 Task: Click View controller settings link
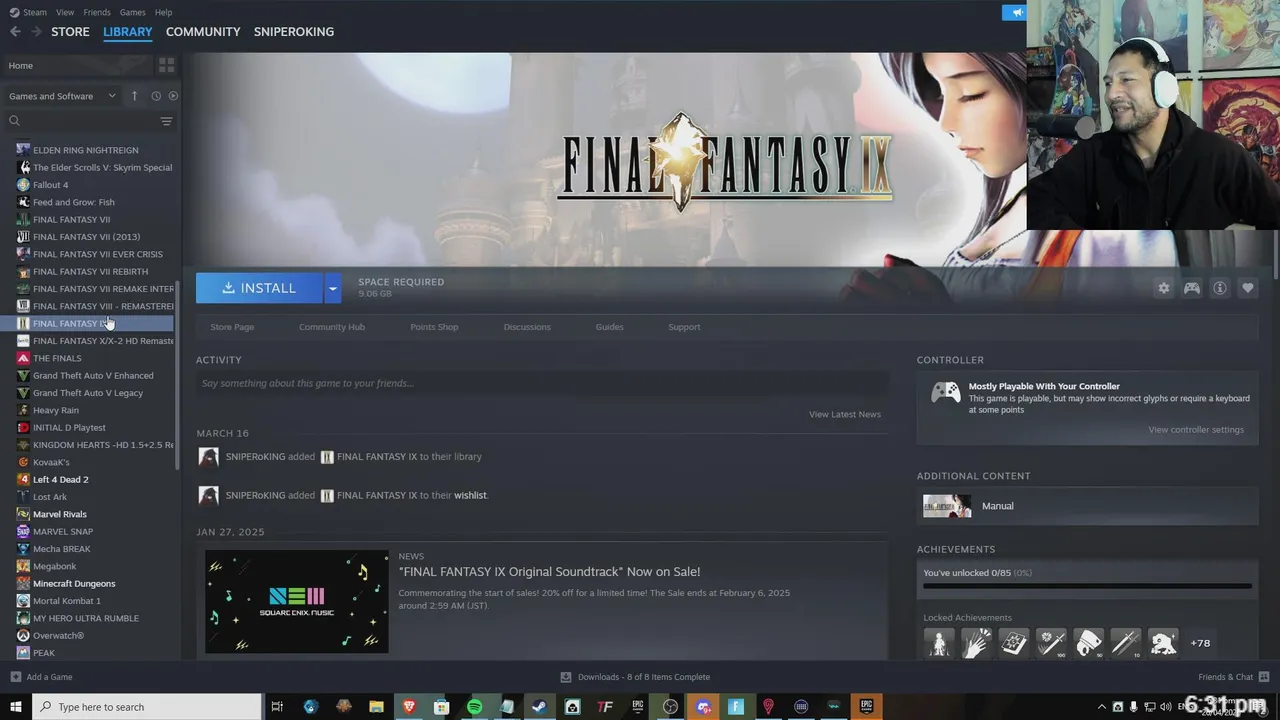click(1196, 430)
